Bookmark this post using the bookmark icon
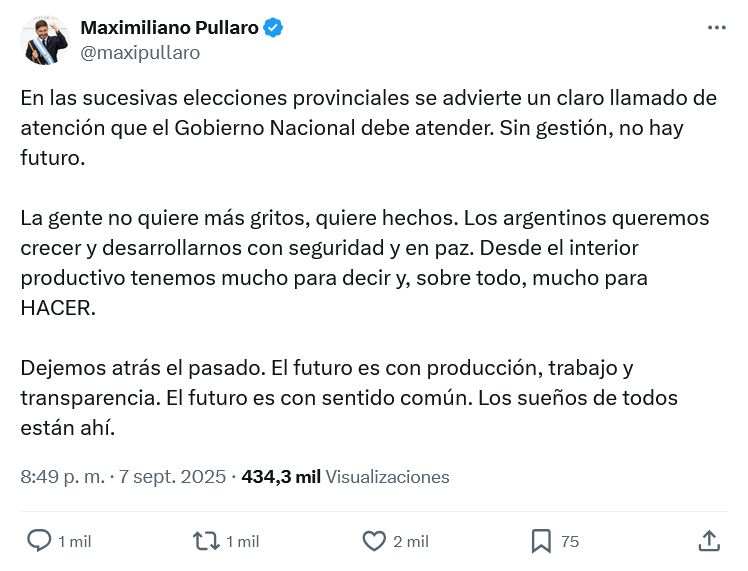748x571 pixels. (x=541, y=541)
